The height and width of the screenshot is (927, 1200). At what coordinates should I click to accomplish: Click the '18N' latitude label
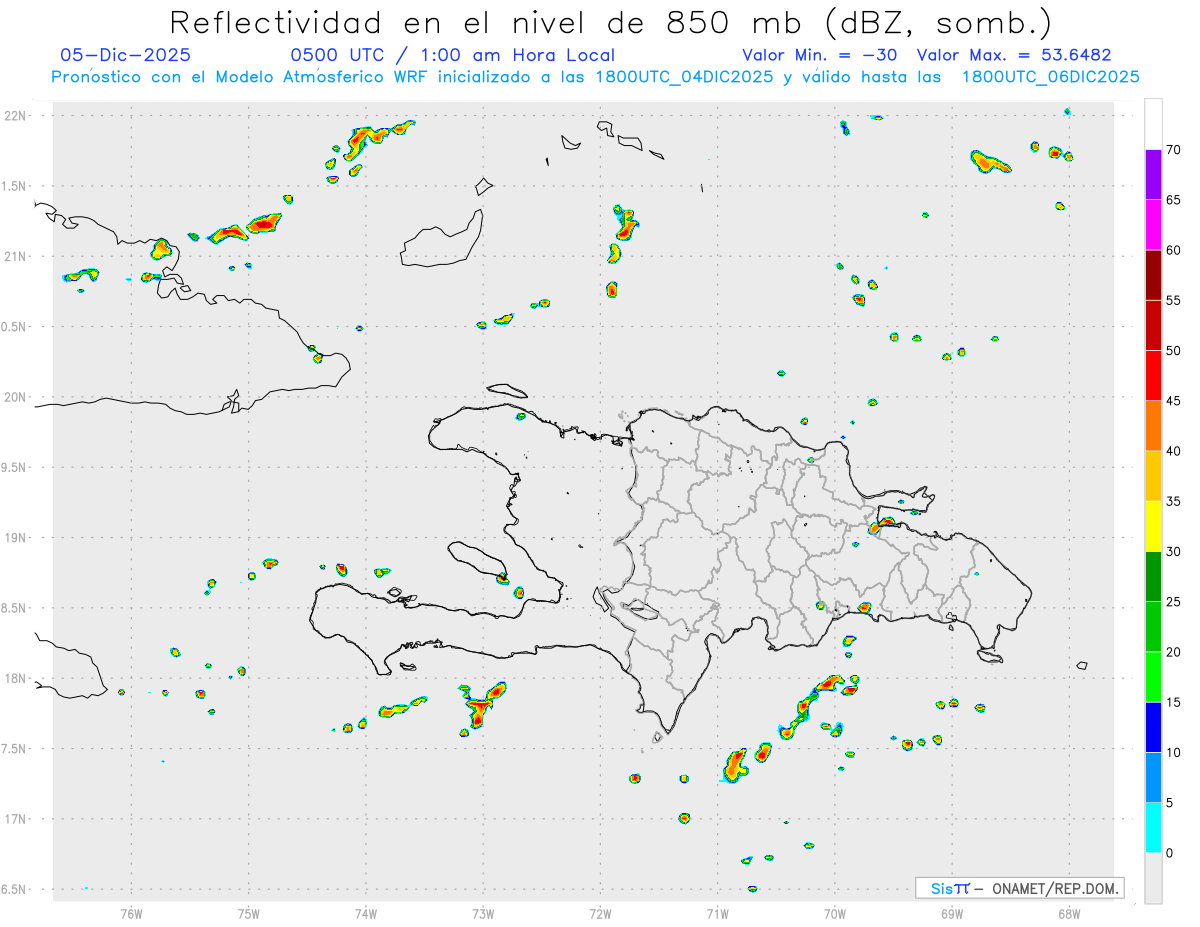point(16,678)
